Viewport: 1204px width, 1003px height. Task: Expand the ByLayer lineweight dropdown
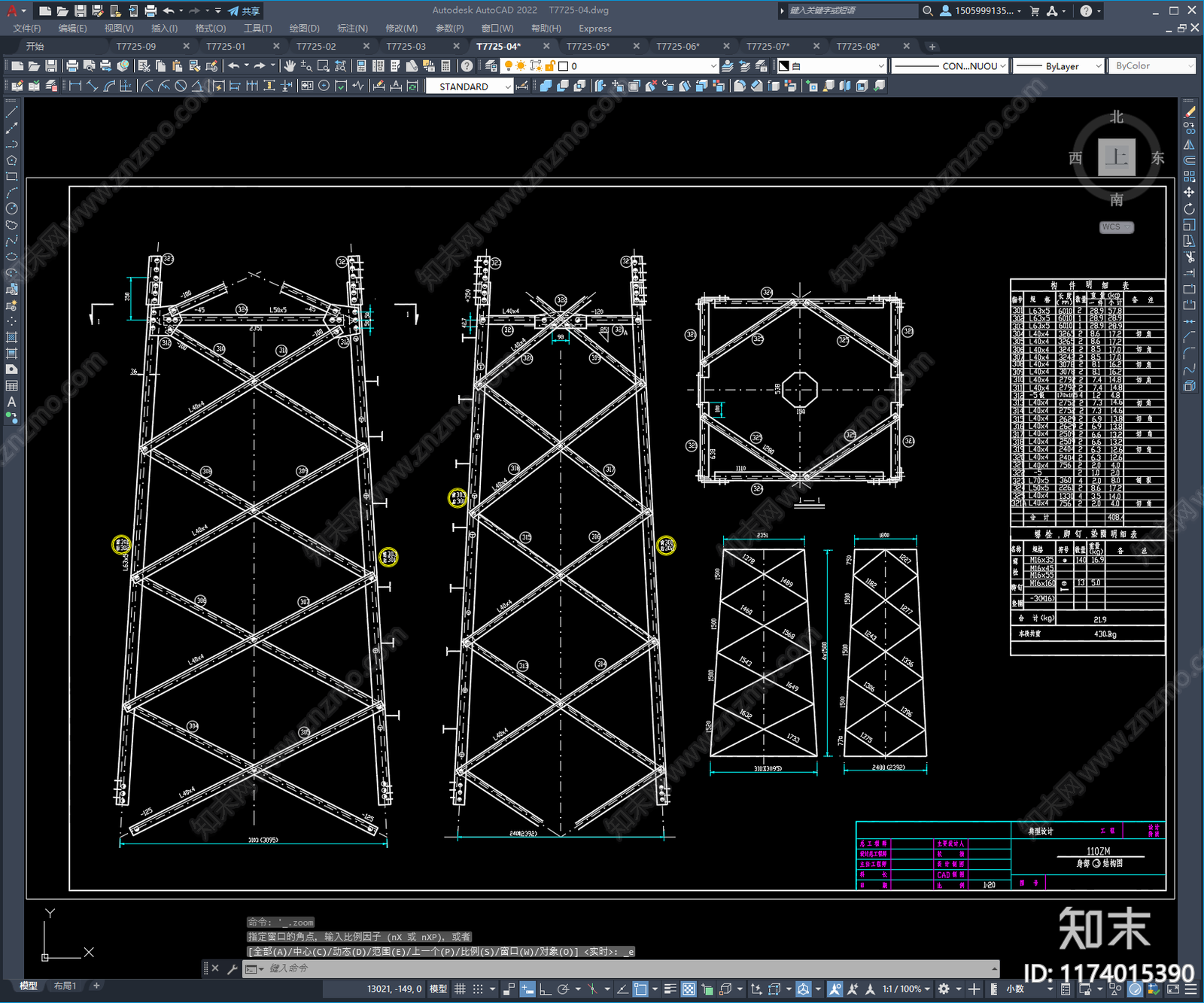tap(1059, 66)
